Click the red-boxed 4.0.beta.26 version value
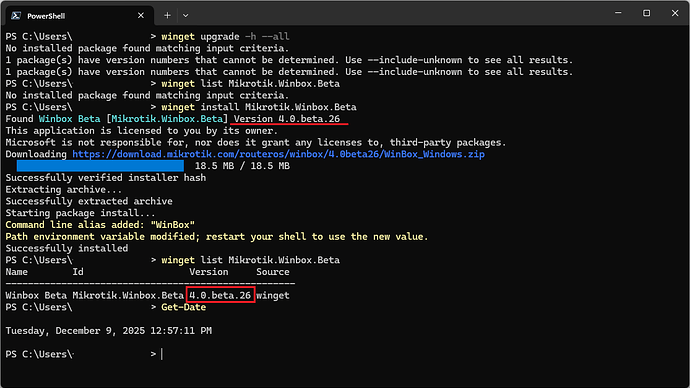690x388 pixels. [220, 295]
